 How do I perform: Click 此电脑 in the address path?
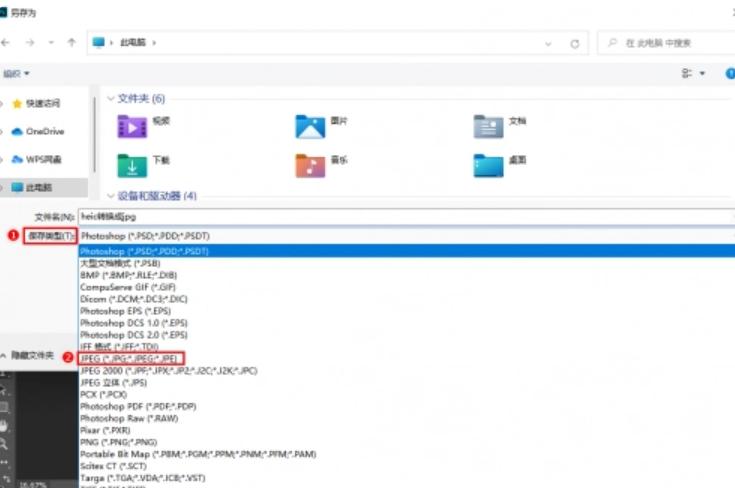click(x=133, y=43)
